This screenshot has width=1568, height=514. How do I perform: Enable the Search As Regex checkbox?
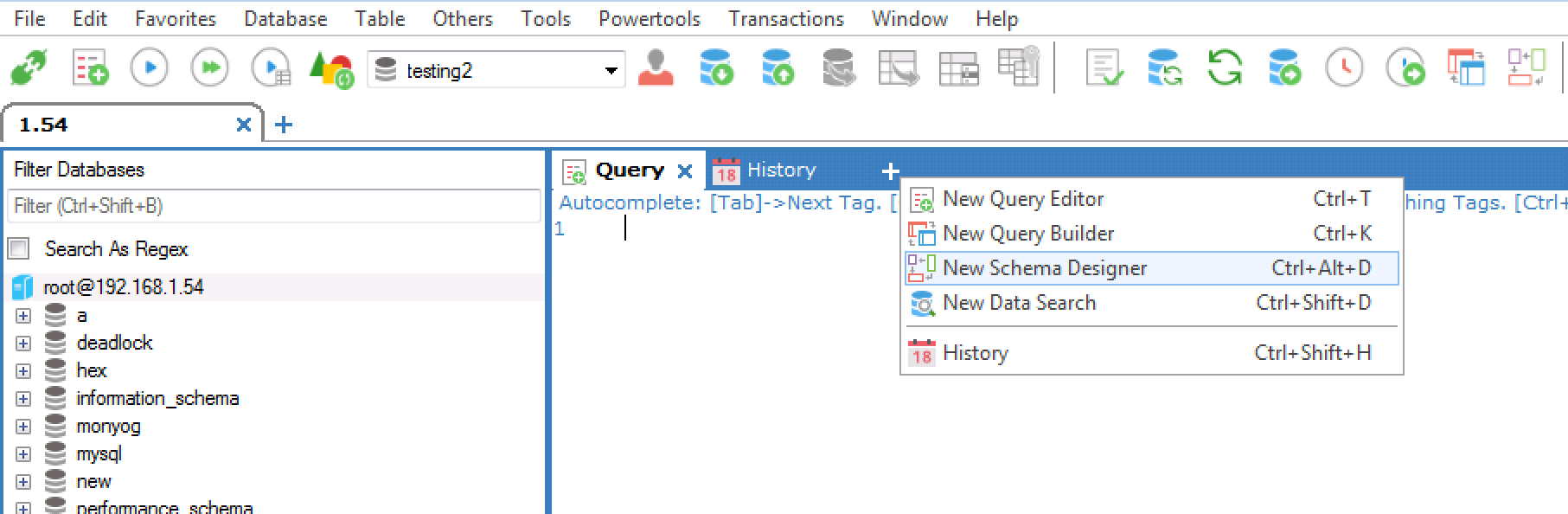(x=19, y=249)
